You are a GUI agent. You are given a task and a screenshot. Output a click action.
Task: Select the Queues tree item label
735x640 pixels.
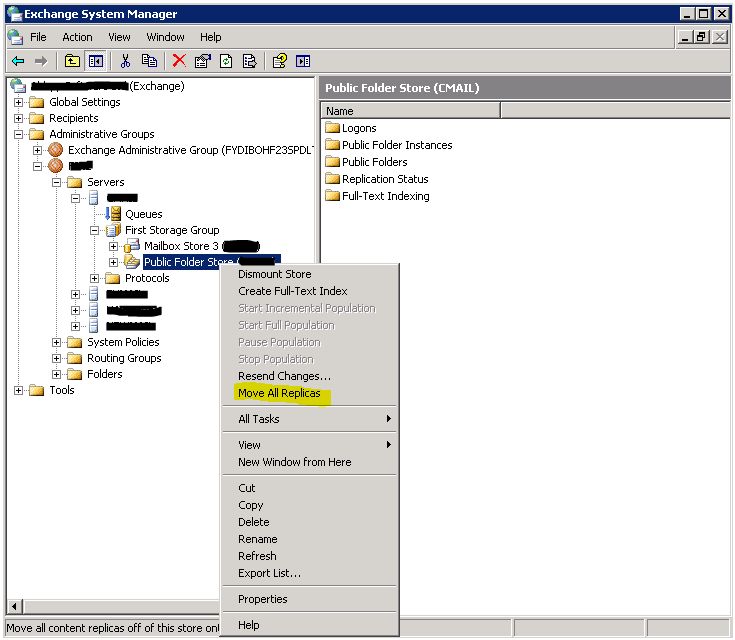[x=143, y=214]
